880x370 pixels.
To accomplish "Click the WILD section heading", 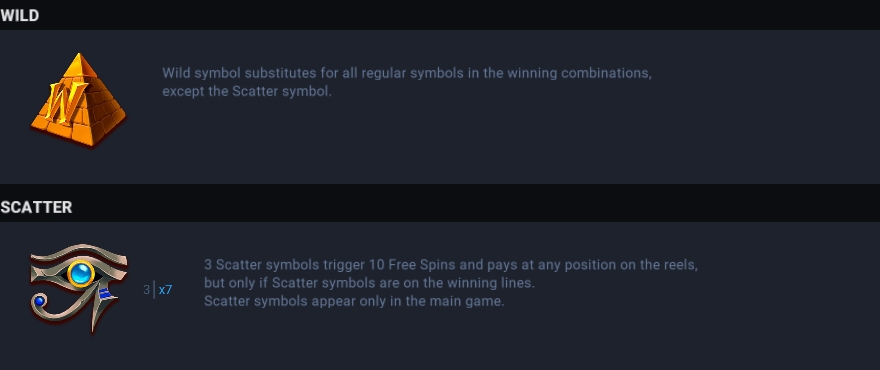I will 20,16.
